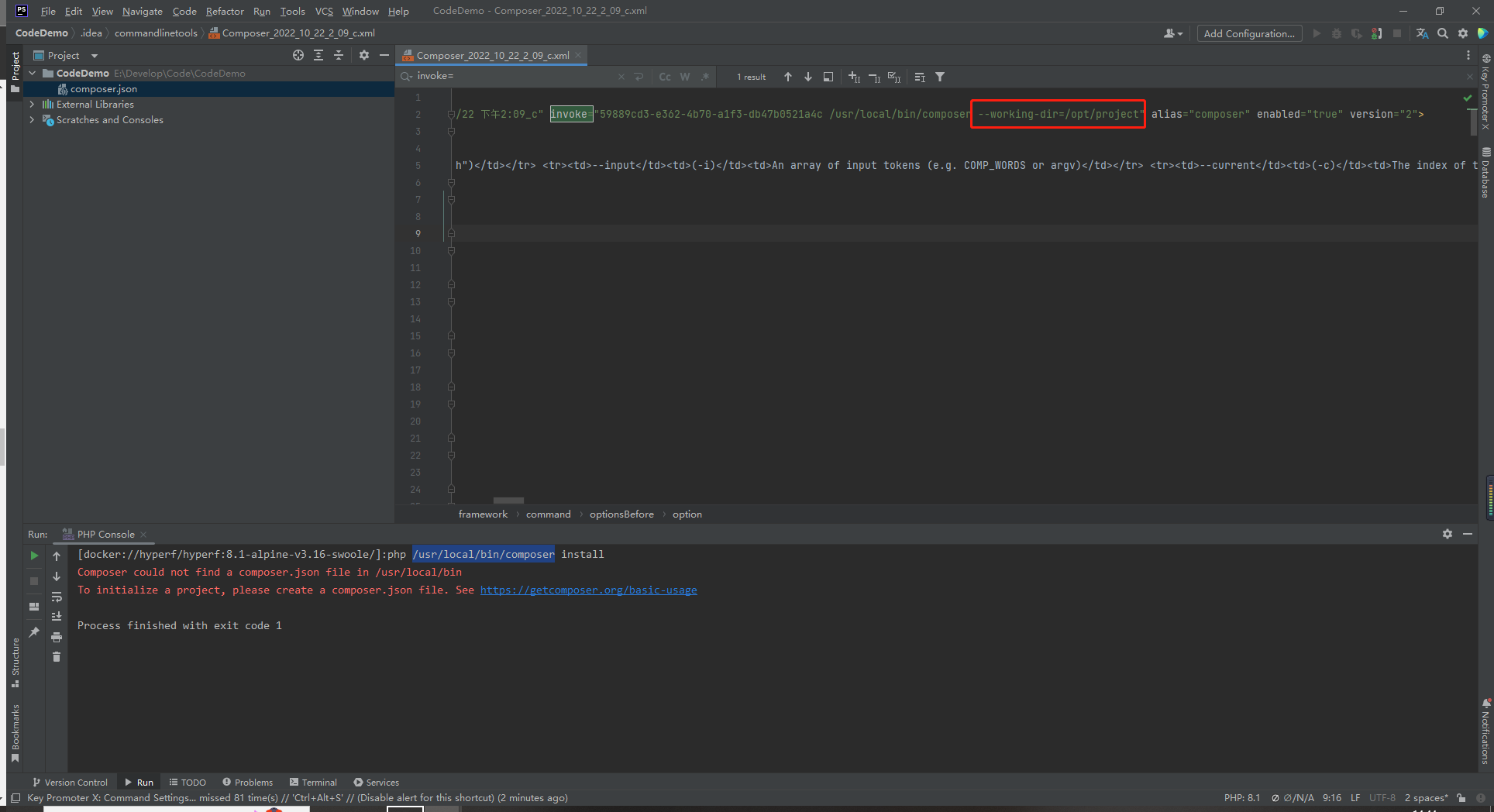Open search history dropdown magnifier
The image size is (1494, 812).
[x=406, y=76]
